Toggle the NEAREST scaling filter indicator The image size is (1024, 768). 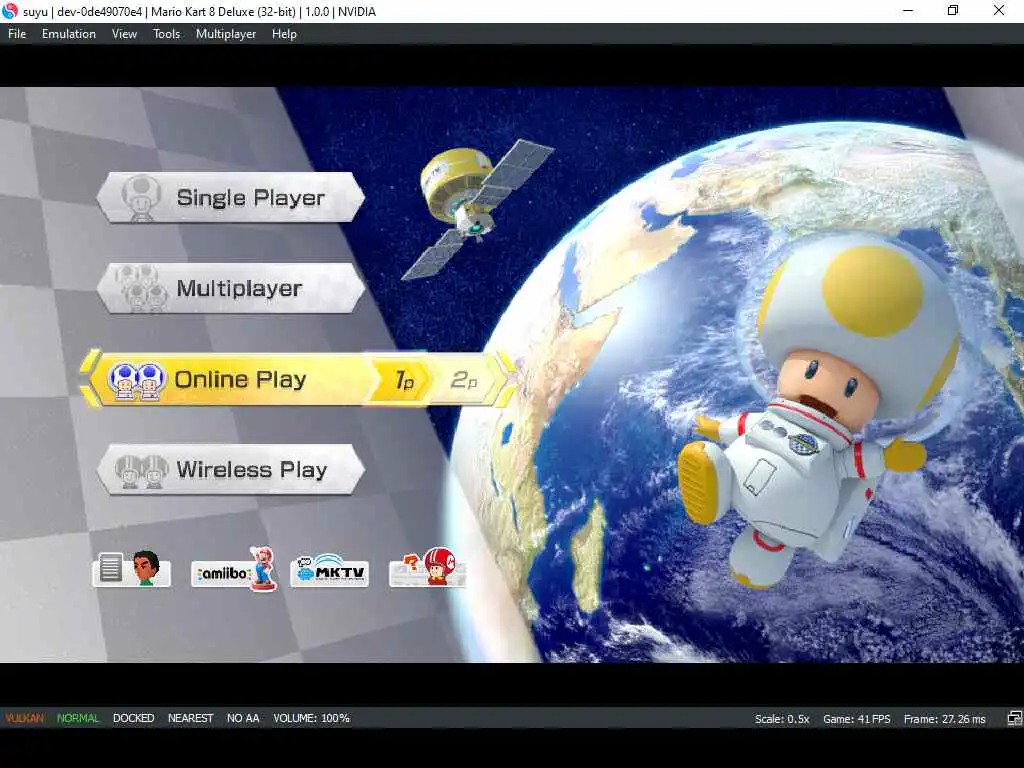pyautogui.click(x=190, y=718)
